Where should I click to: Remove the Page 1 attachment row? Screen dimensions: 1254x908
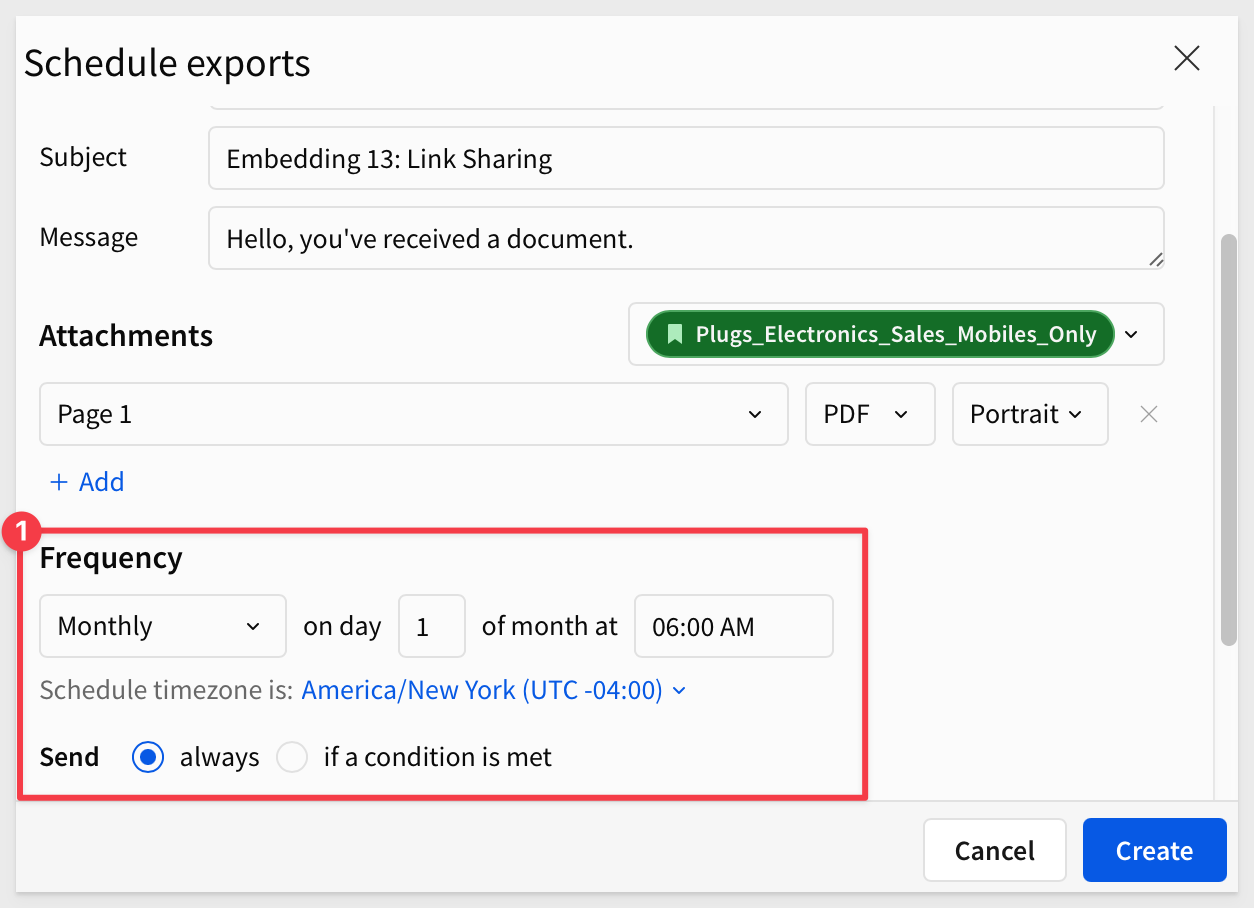[1149, 414]
